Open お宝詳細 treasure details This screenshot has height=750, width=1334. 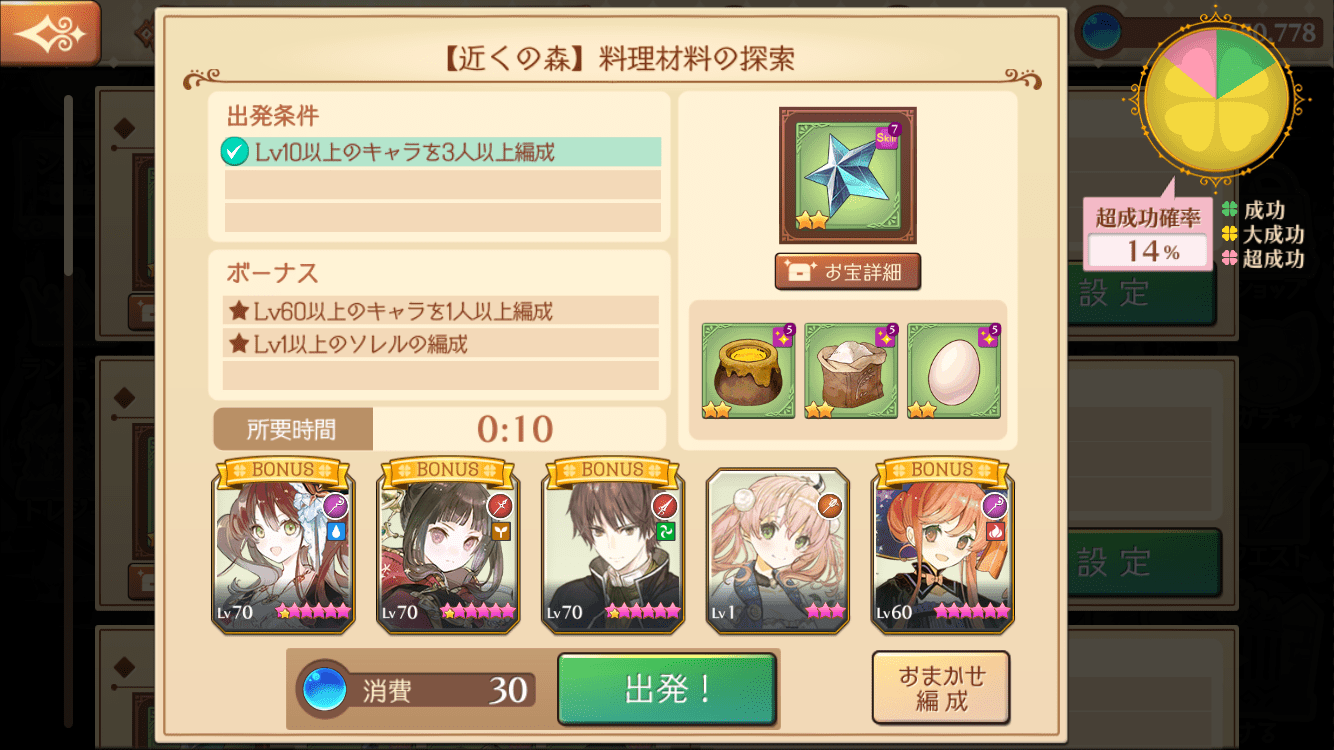pos(848,271)
